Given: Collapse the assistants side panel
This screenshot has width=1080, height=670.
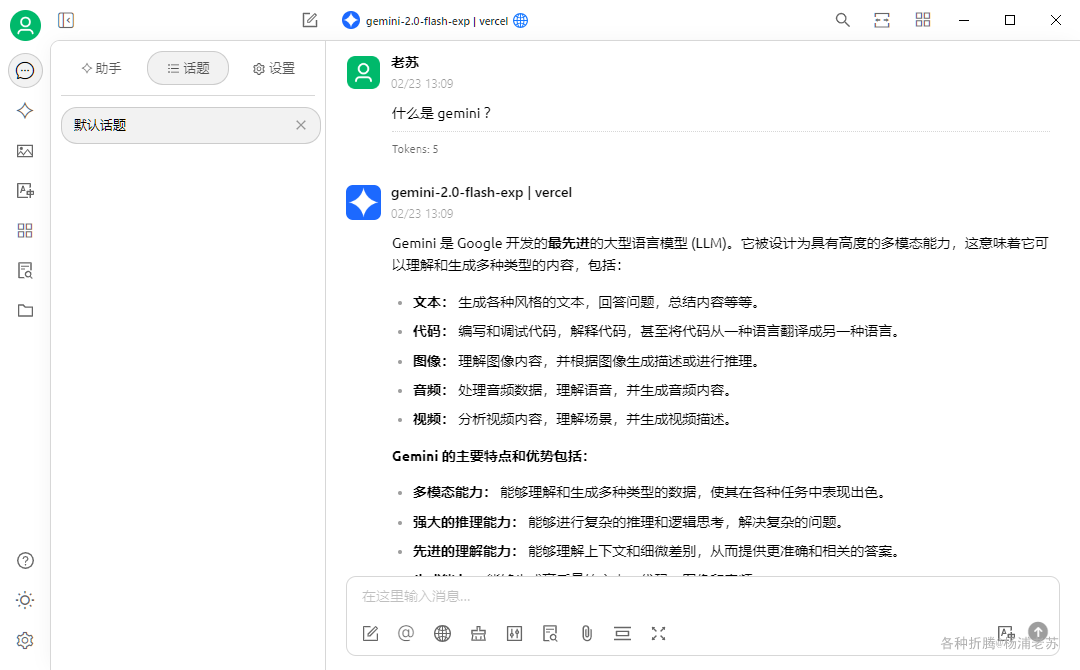Looking at the screenshot, I should point(66,21).
